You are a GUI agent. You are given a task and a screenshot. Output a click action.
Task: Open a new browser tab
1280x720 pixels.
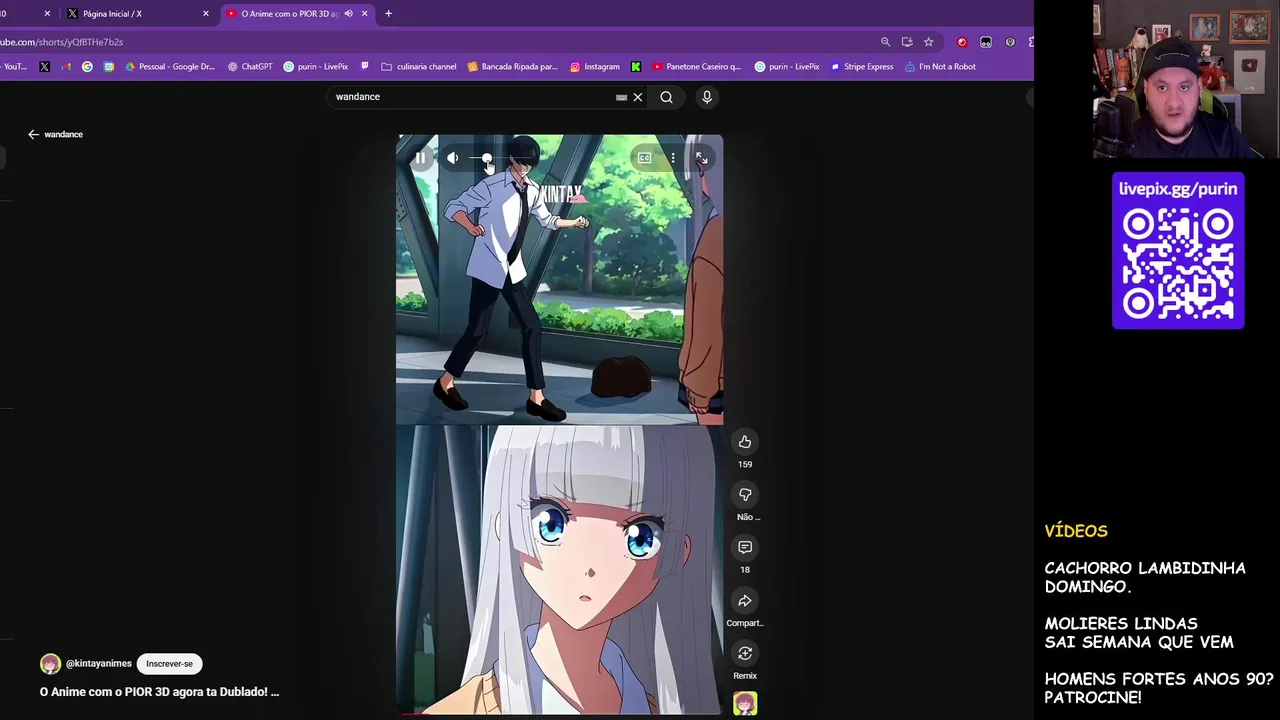coord(388,14)
